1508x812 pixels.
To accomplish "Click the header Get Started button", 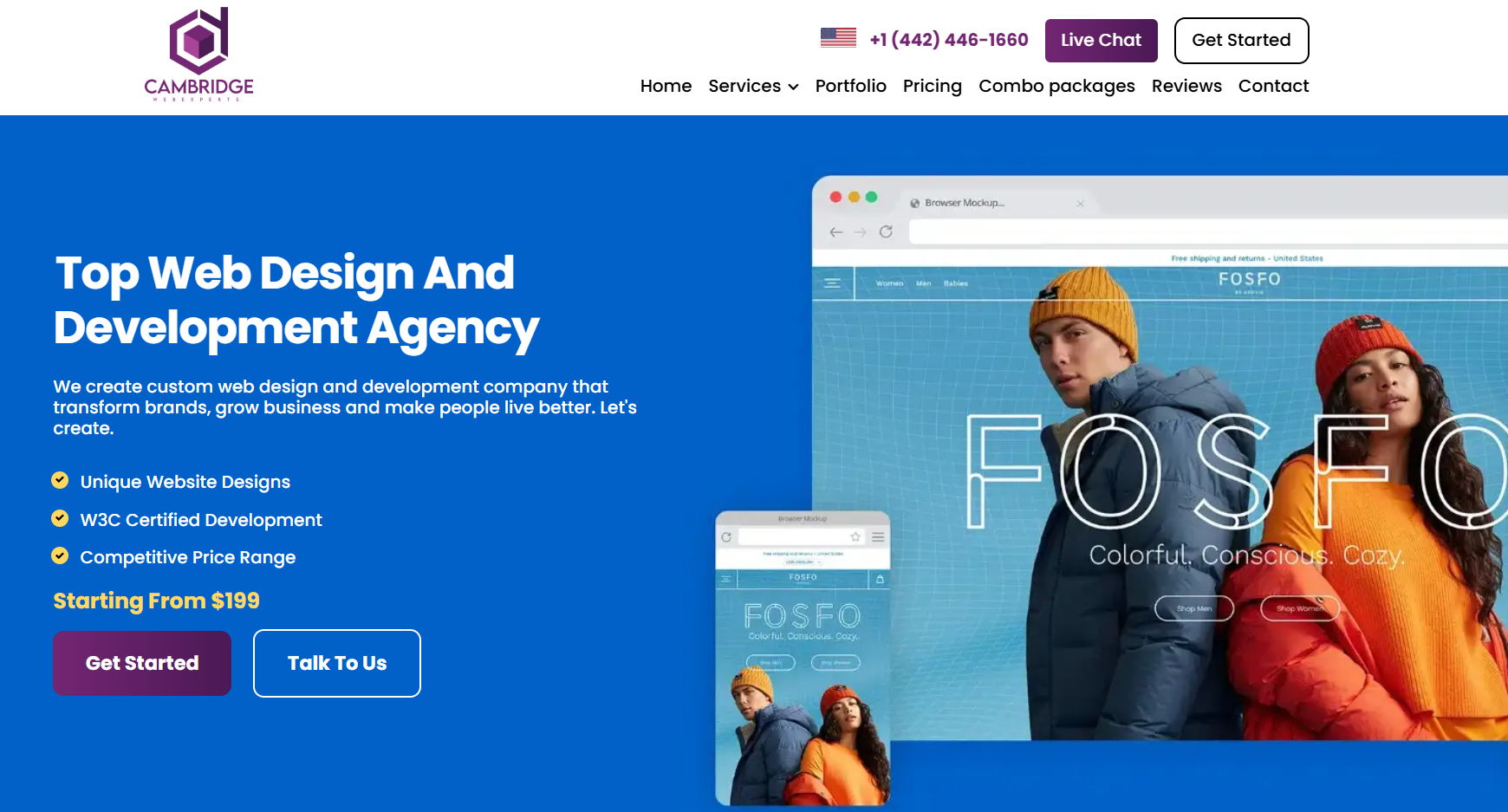I will point(1241,41).
